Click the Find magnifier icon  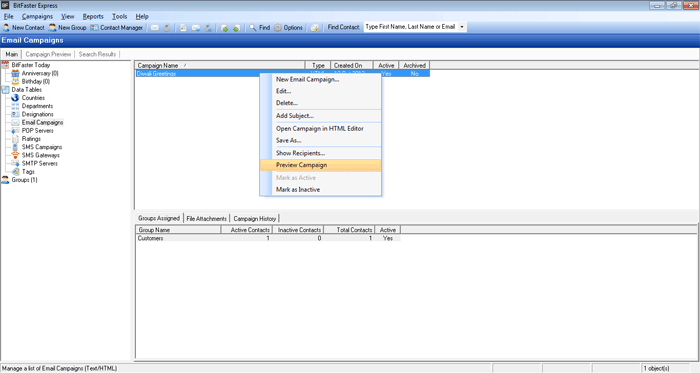[253, 28]
